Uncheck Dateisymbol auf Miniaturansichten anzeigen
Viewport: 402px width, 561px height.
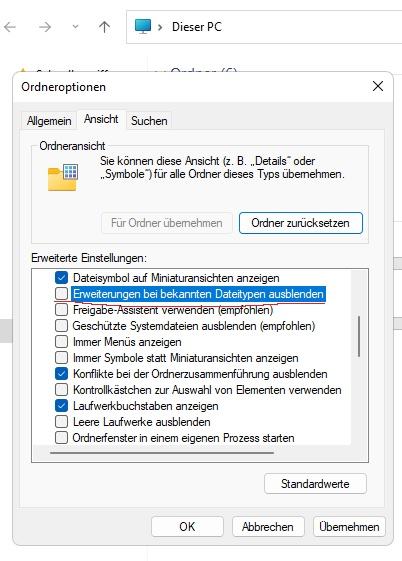pyautogui.click(x=62, y=278)
